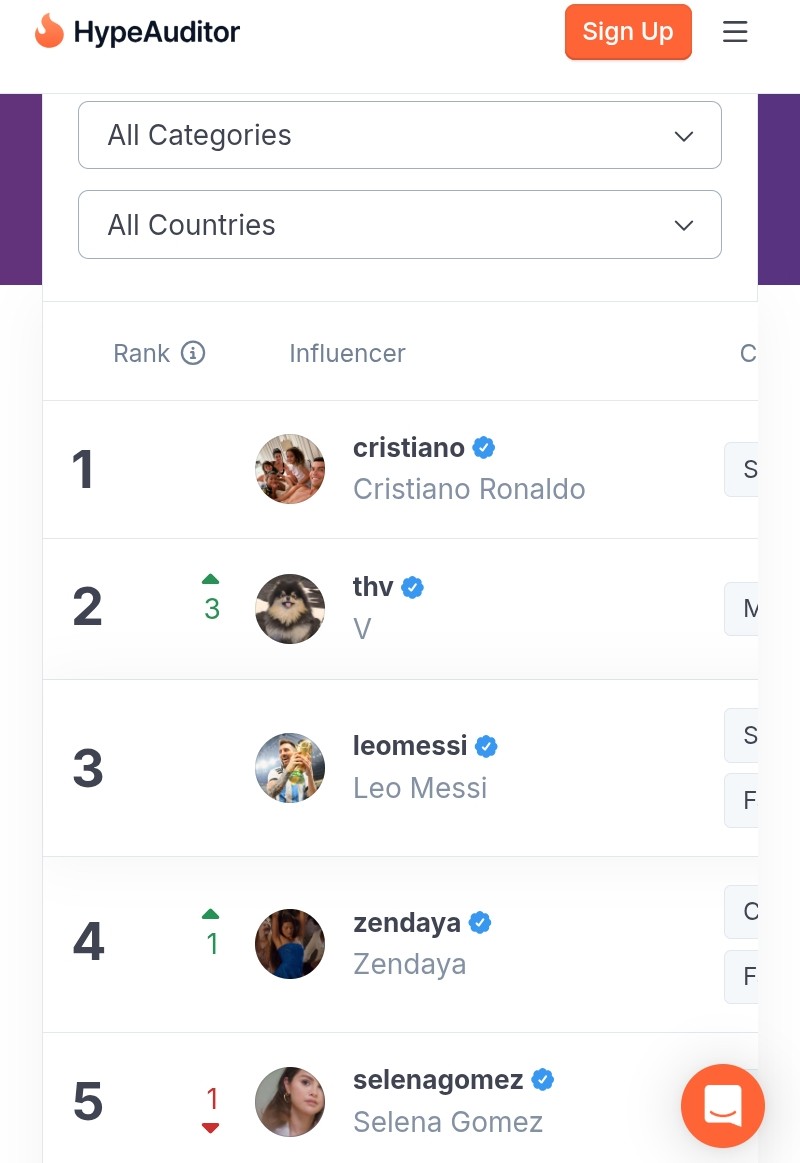Click Zendaya's profile avatar
The height and width of the screenshot is (1163, 800).
(x=290, y=944)
